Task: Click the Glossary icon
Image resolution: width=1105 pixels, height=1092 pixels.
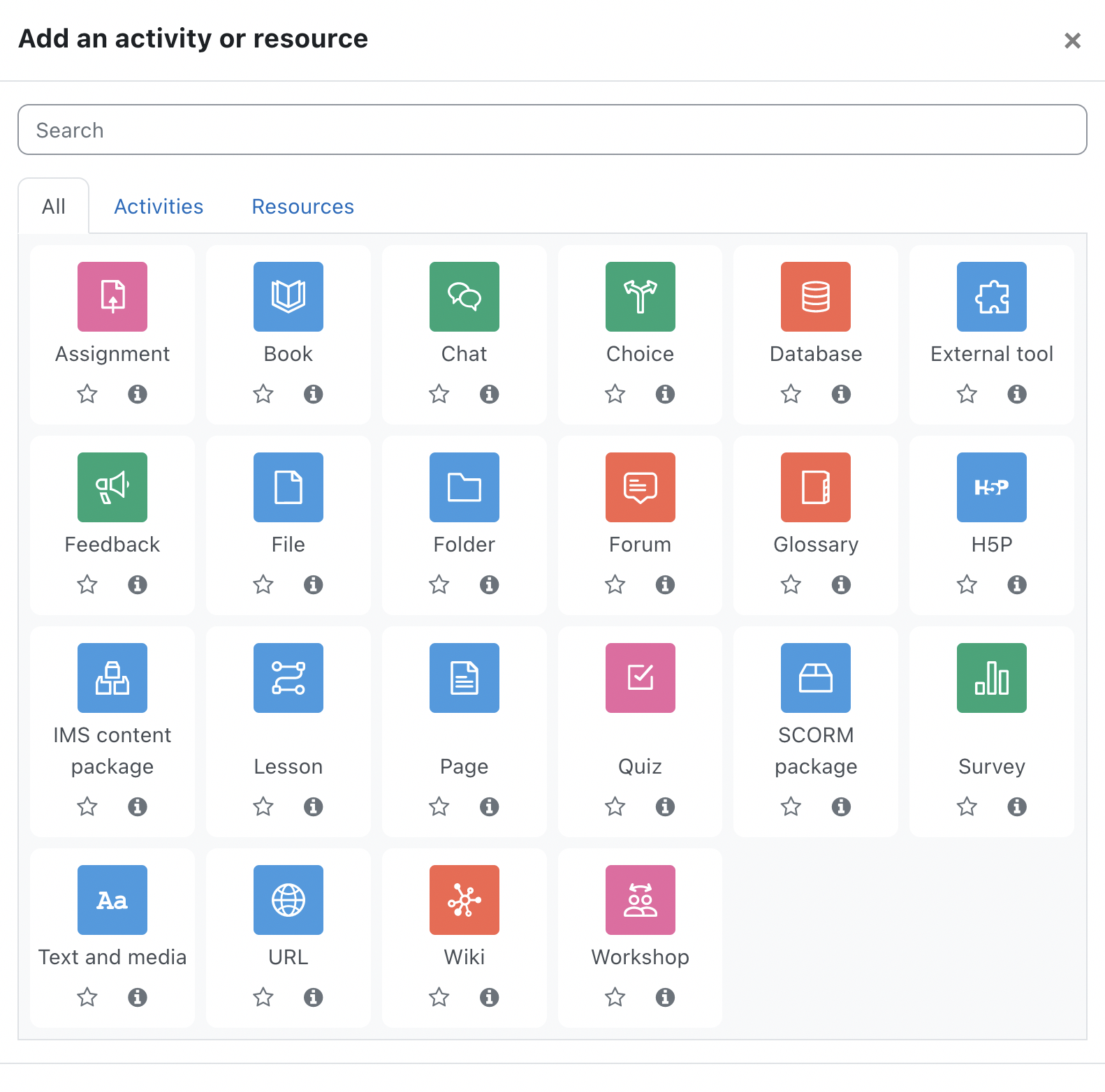Action: (816, 487)
